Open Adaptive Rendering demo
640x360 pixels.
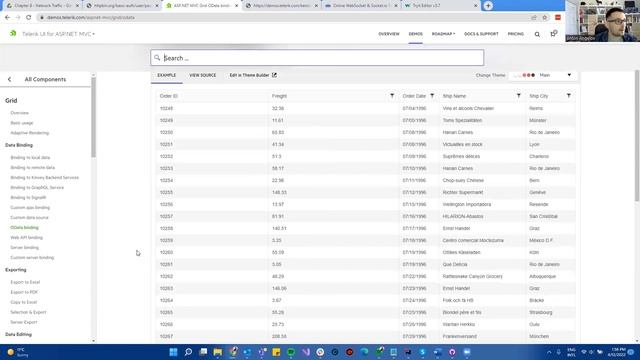click(x=29, y=133)
